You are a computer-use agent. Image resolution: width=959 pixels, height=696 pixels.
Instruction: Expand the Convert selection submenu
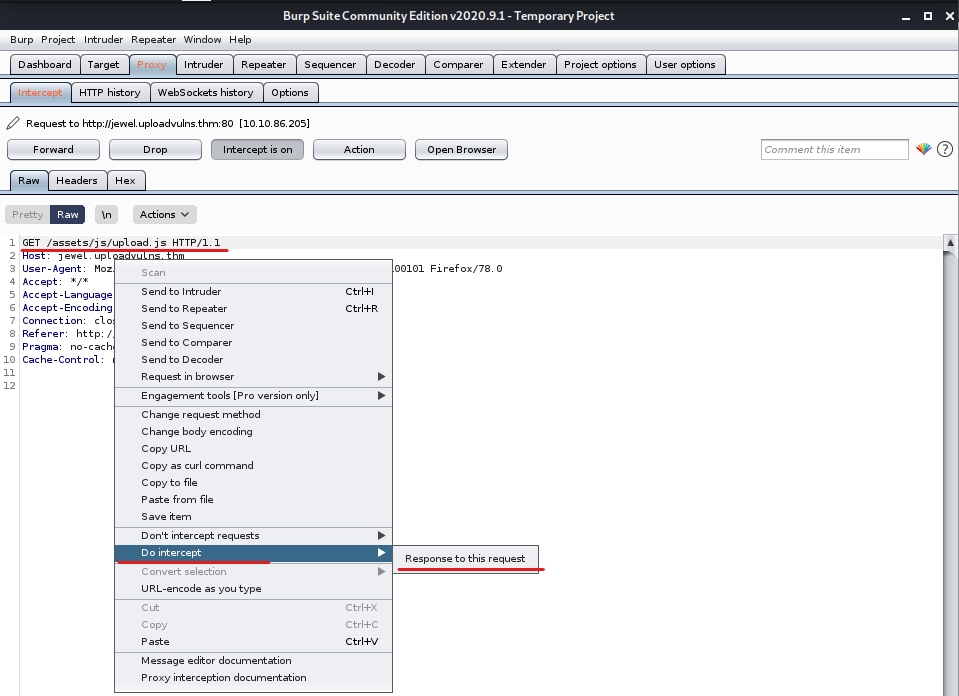click(253, 571)
